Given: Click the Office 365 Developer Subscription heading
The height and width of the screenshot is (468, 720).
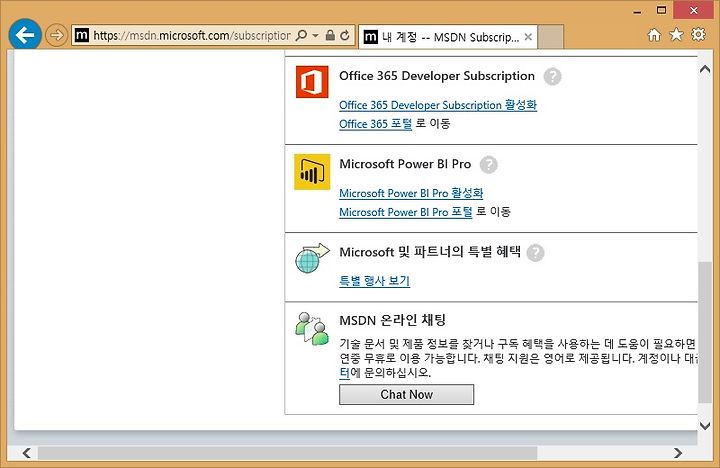Looking at the screenshot, I should 437,76.
